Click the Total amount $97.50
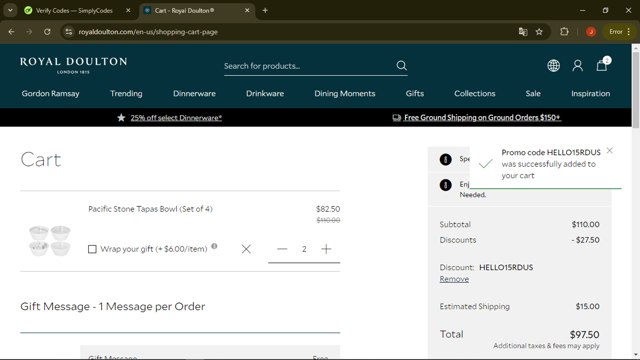The height and width of the screenshot is (360, 640). tap(584, 335)
